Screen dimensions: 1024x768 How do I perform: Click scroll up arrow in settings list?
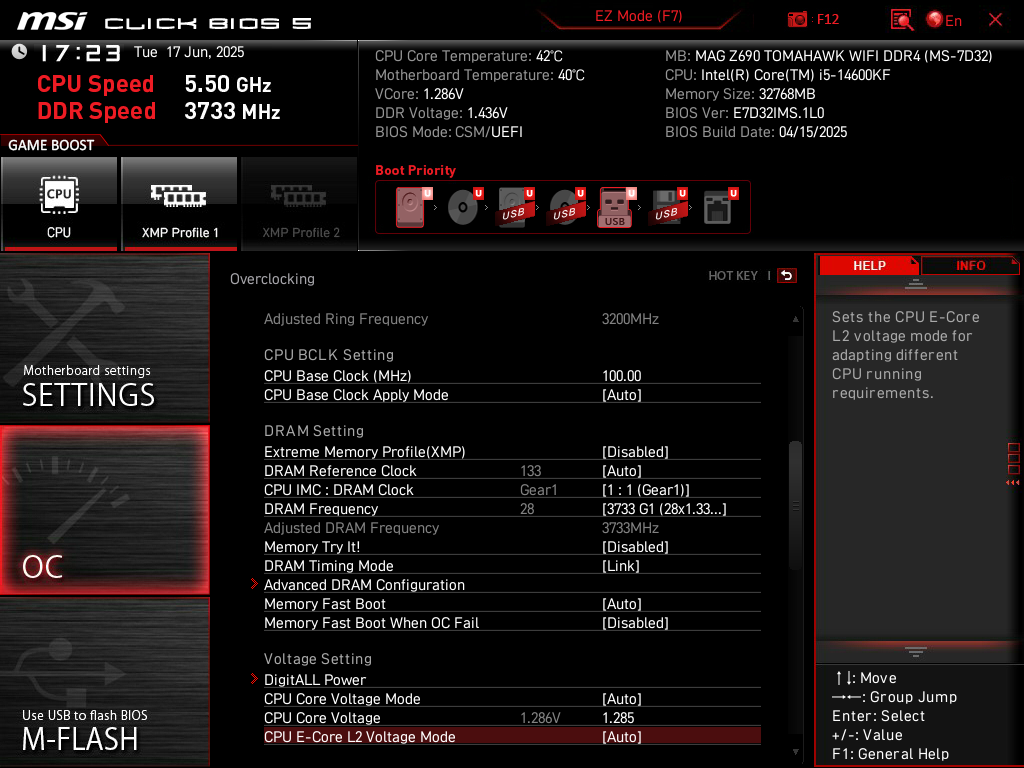tap(795, 319)
